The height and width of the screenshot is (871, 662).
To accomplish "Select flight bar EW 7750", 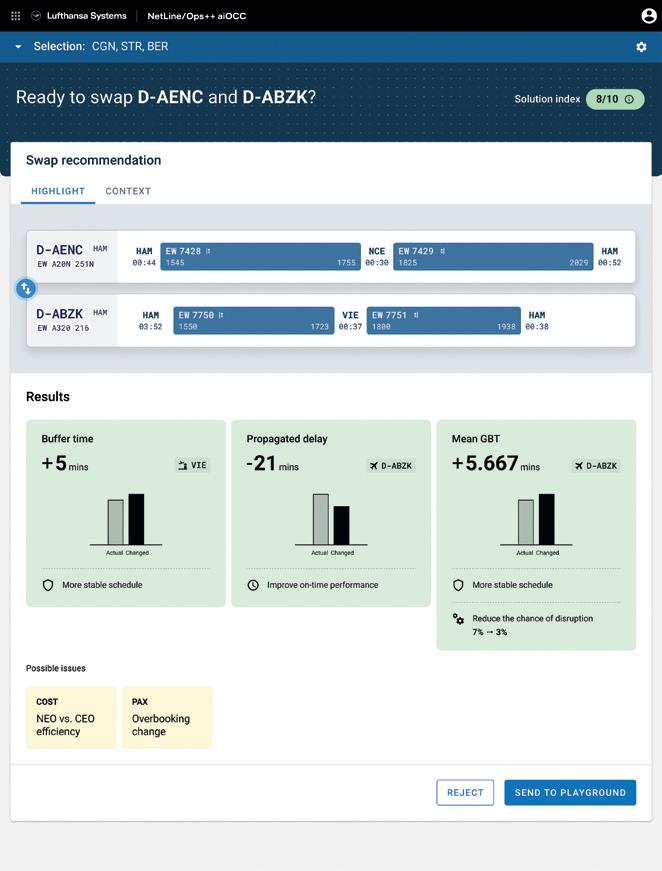I will (x=254, y=321).
